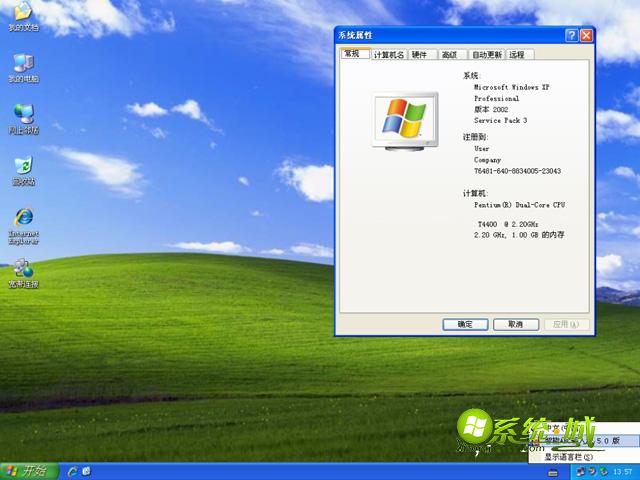This screenshot has height=480, width=640.
Task: Click the registered 'User' text
Action: (x=482, y=149)
